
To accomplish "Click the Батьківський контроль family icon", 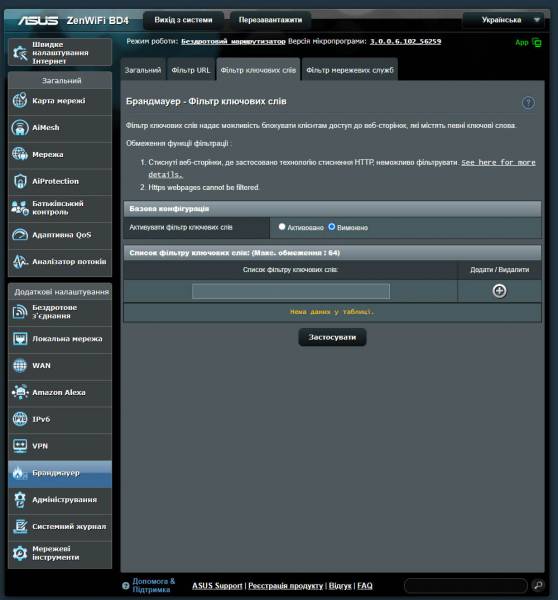I will click(20, 208).
